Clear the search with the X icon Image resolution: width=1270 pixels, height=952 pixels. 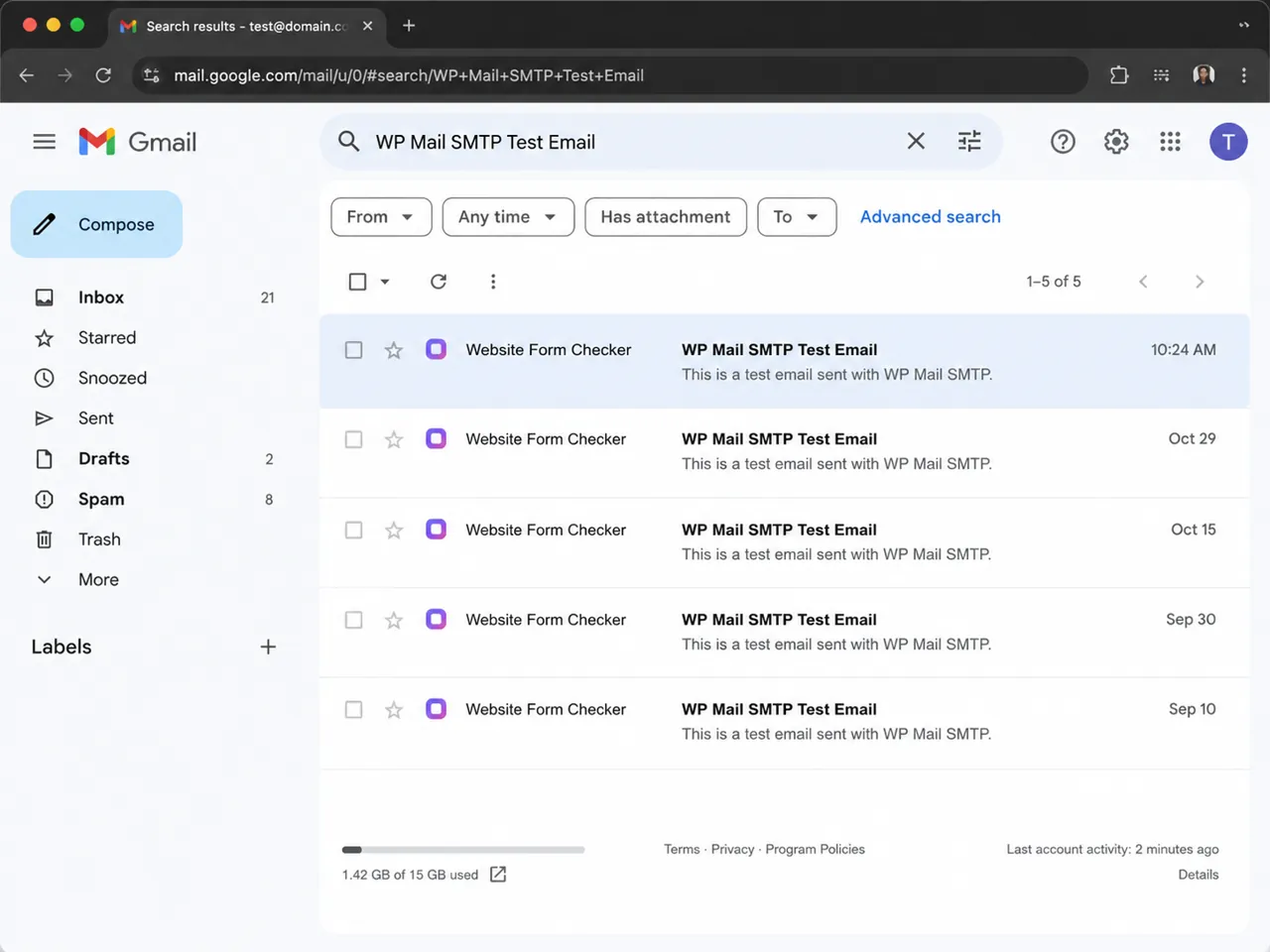[x=916, y=142]
